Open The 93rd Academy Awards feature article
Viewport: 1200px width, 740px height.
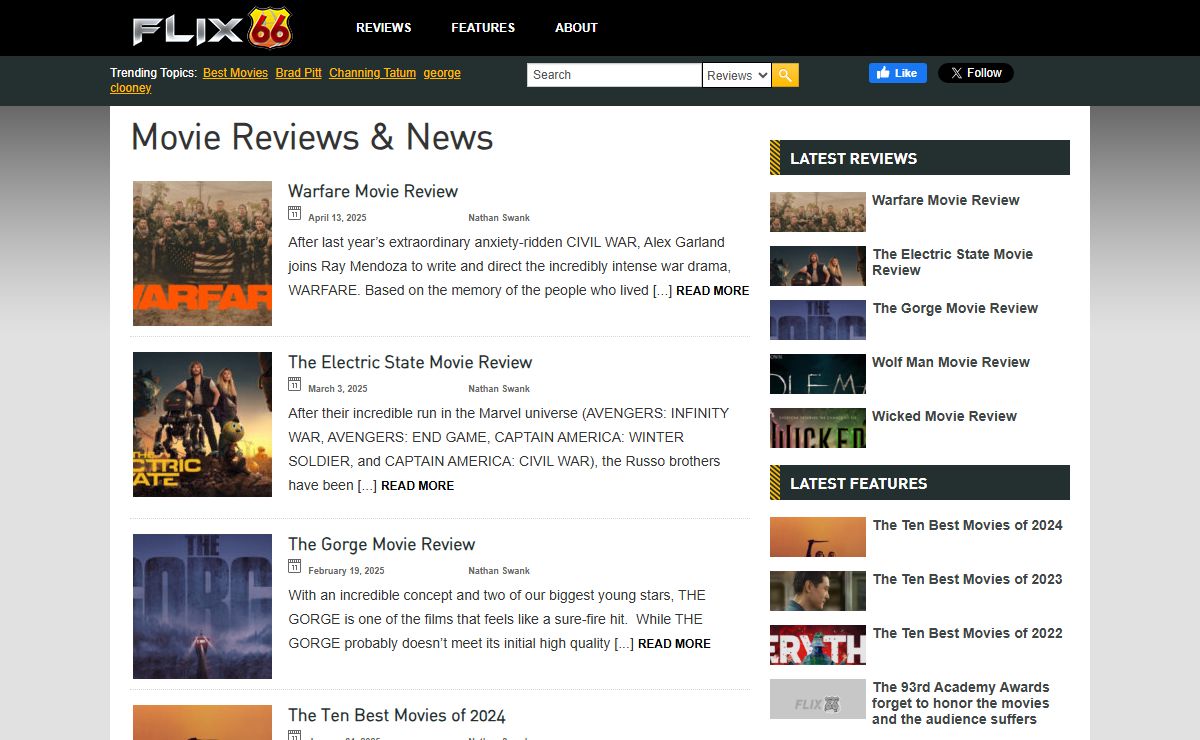pos(961,703)
